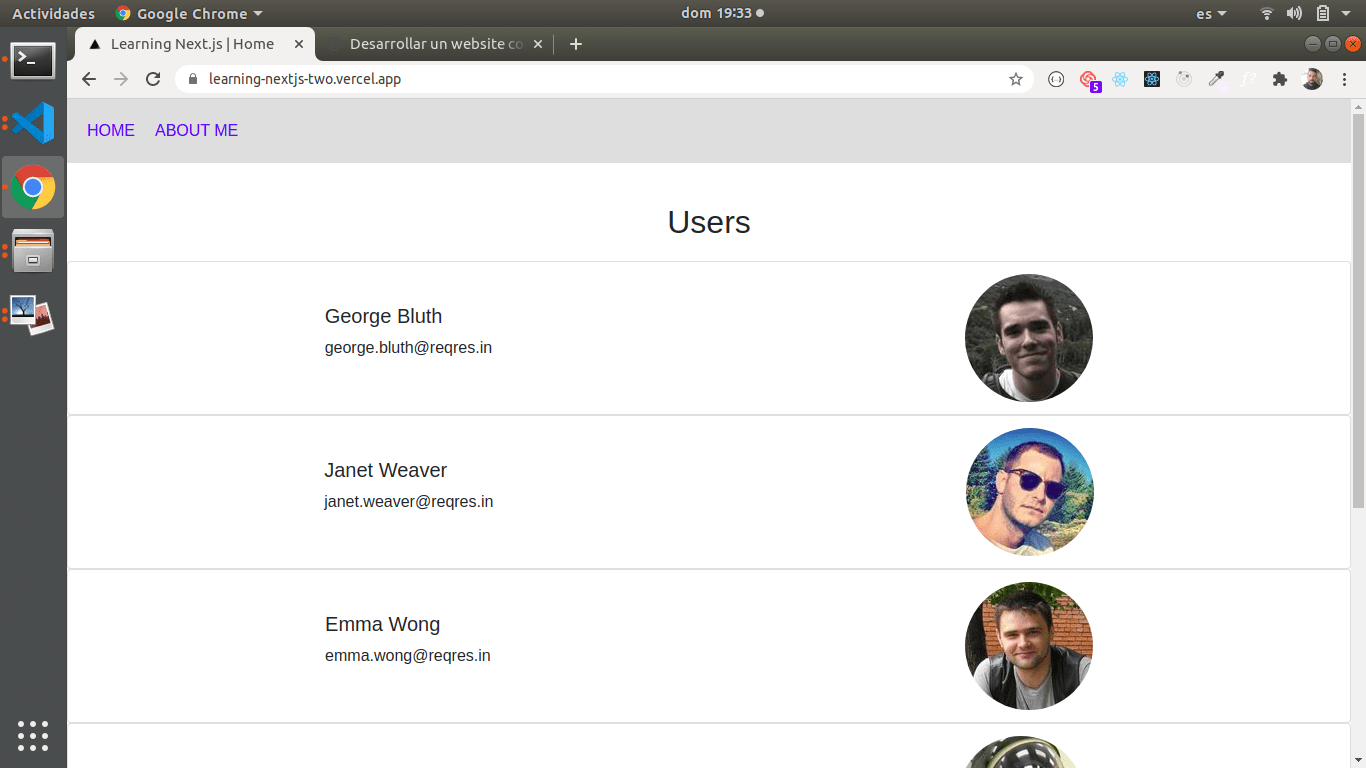Open Terminal from the Ubuntu dock
This screenshot has width=1366, height=768.
(x=33, y=60)
